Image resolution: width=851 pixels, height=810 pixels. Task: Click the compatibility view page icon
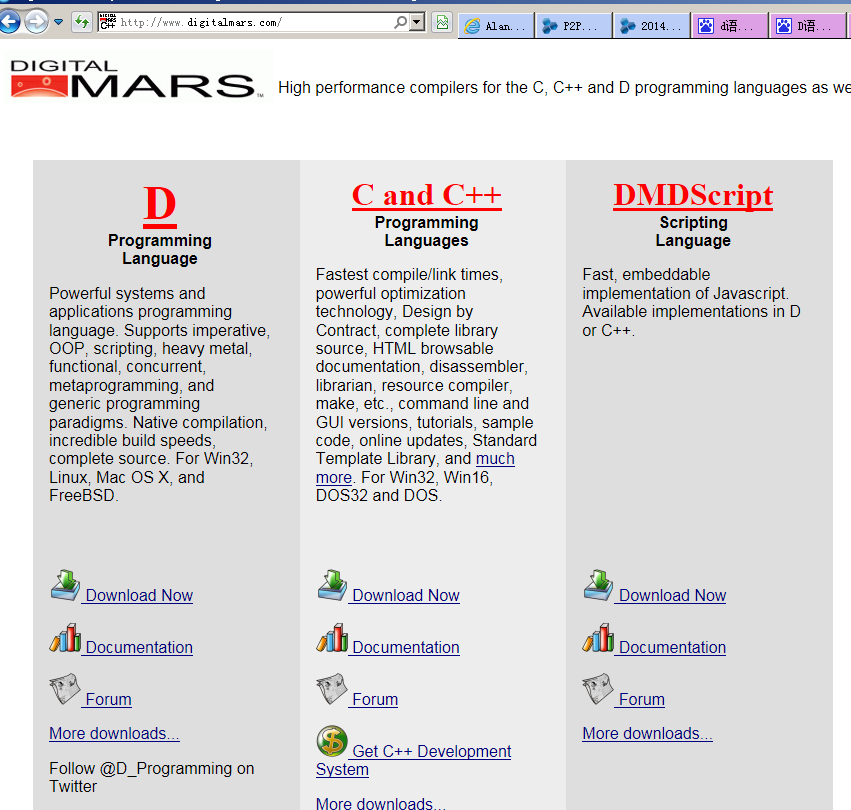pos(442,22)
